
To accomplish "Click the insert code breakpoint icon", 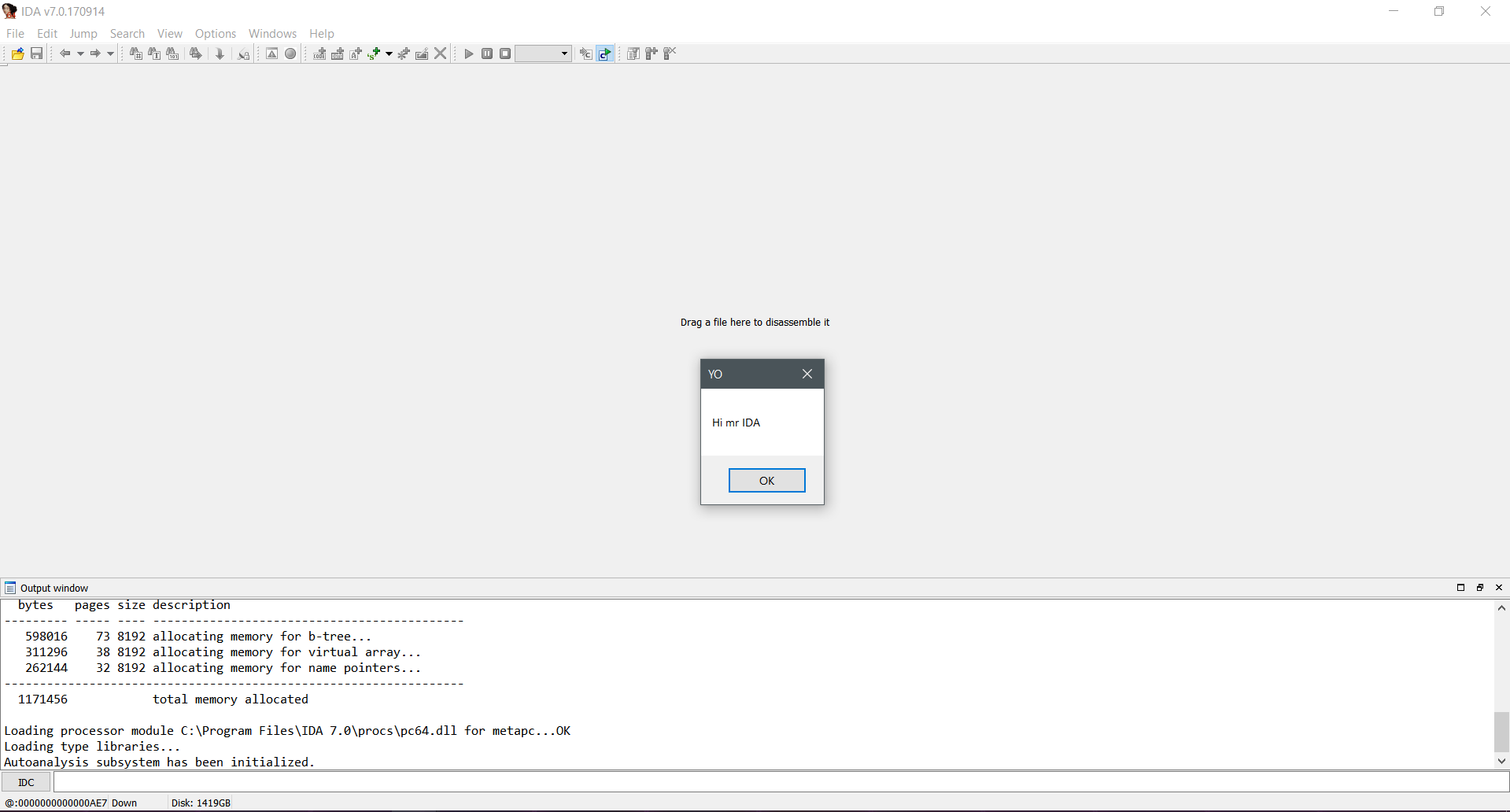I will pos(319,54).
